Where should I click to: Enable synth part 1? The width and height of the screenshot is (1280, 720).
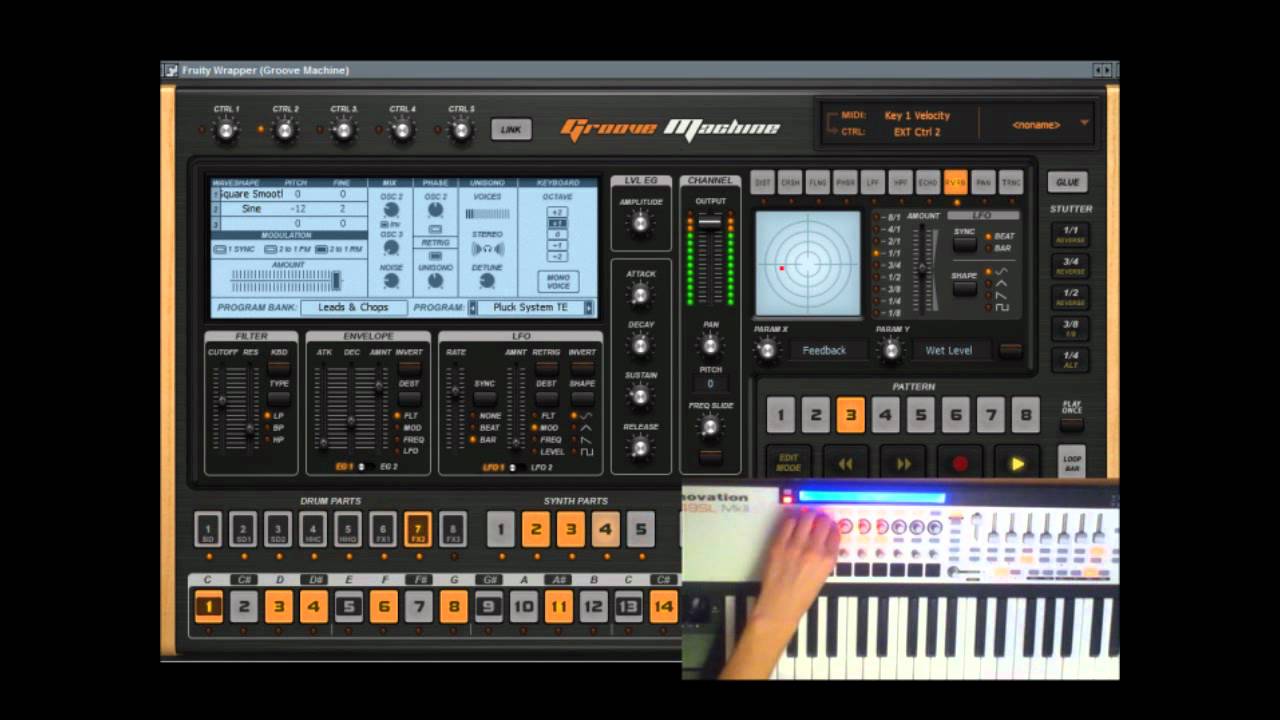point(501,529)
